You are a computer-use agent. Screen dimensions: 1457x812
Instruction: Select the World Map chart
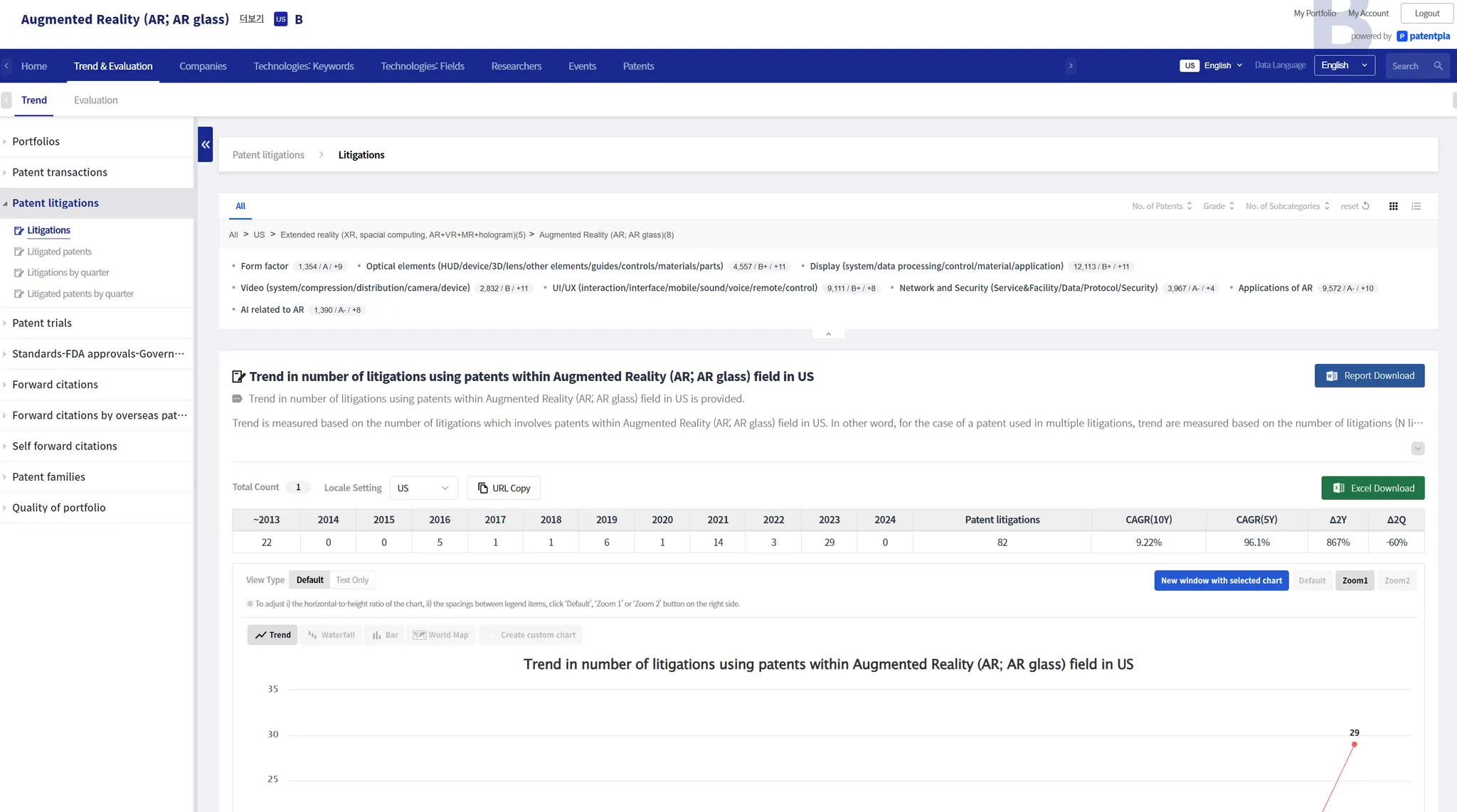point(441,635)
